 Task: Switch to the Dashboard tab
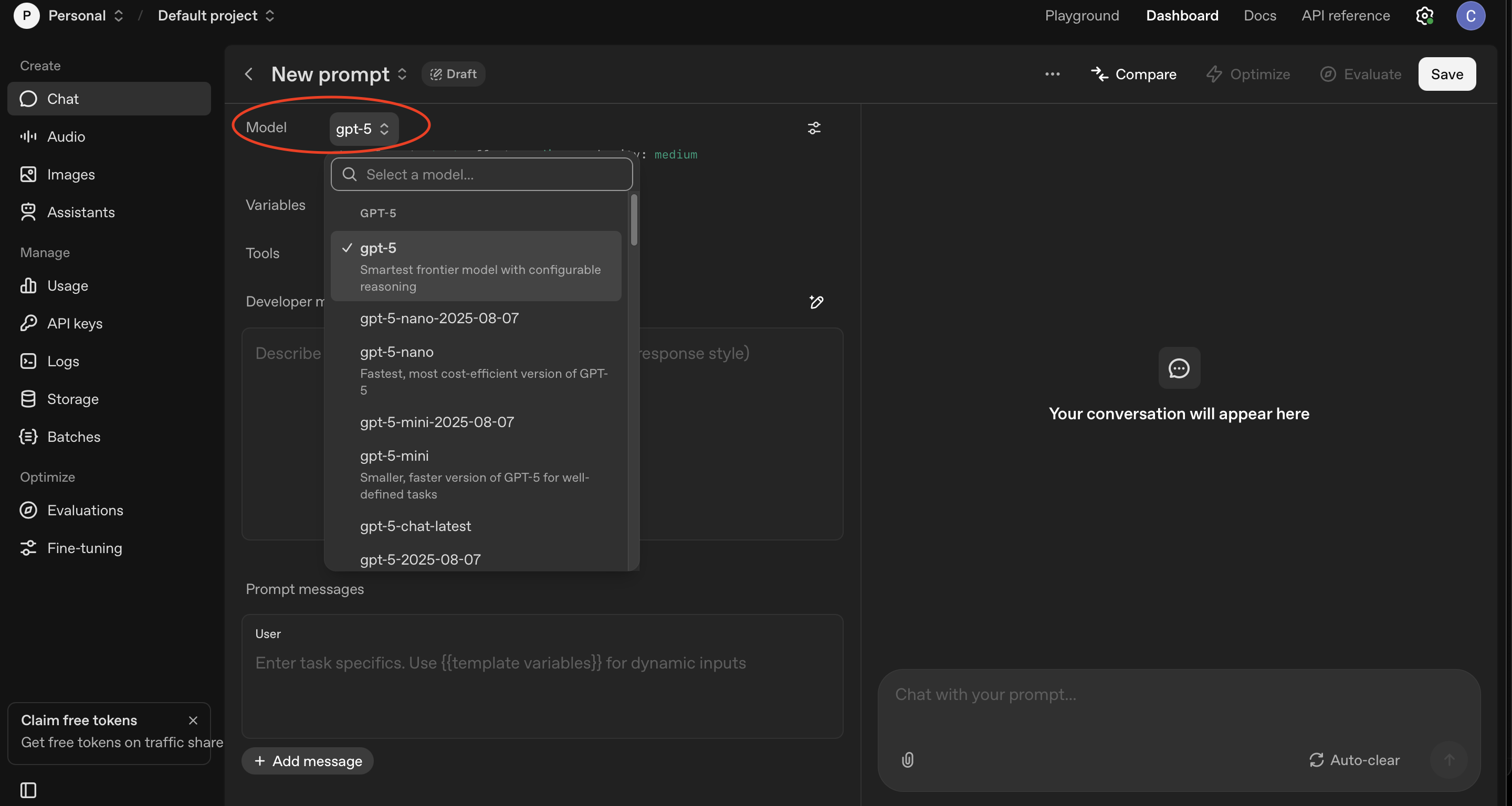1182,15
